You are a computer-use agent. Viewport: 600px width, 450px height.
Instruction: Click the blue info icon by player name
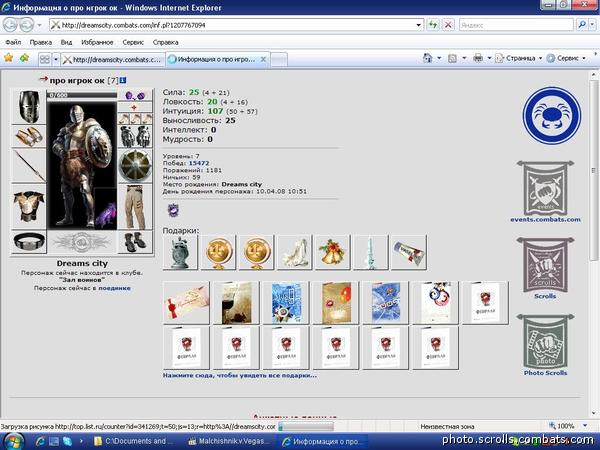point(122,80)
